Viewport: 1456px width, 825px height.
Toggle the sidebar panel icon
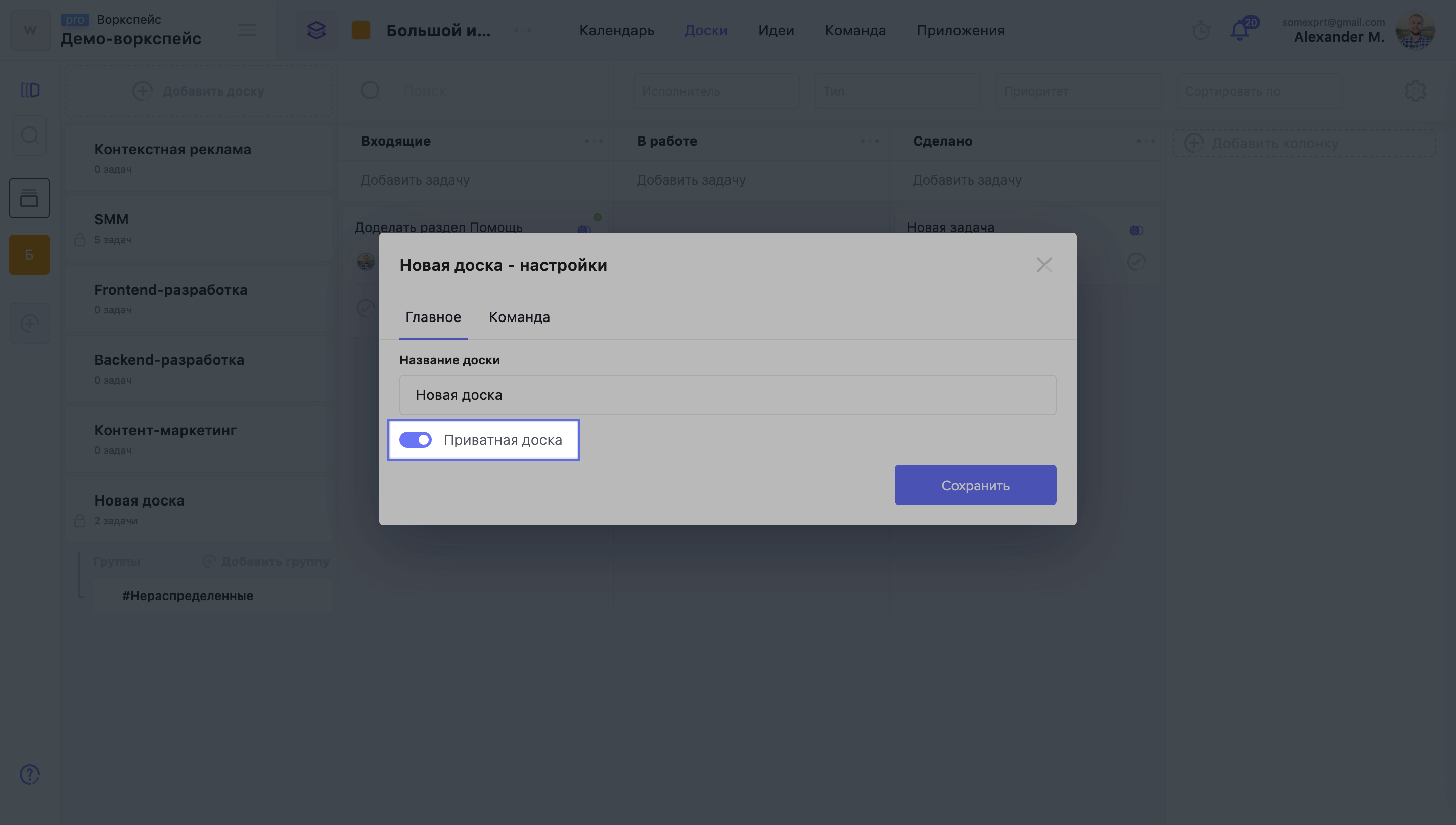pyautogui.click(x=30, y=90)
